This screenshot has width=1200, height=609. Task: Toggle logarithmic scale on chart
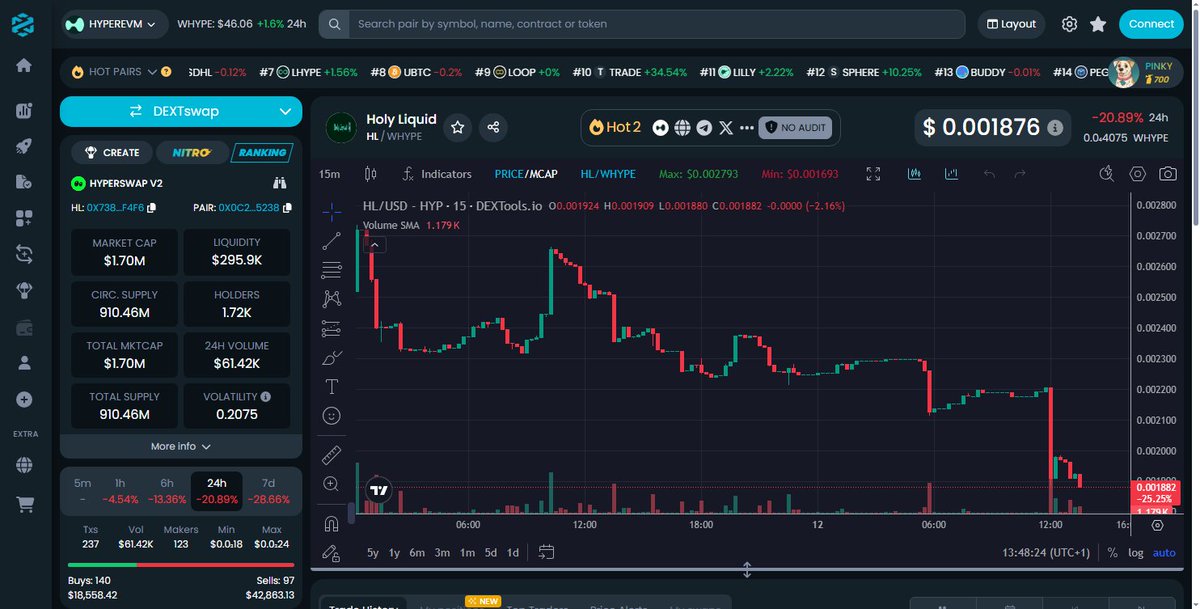1136,552
